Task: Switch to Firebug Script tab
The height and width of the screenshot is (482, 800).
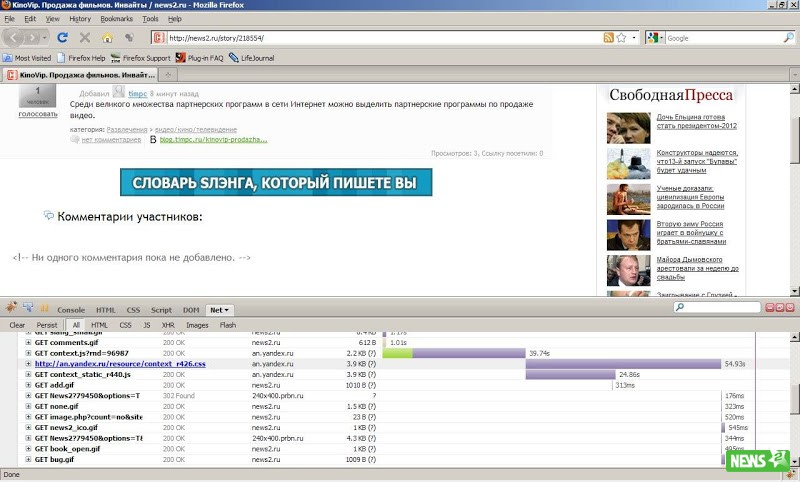Action: [161, 310]
